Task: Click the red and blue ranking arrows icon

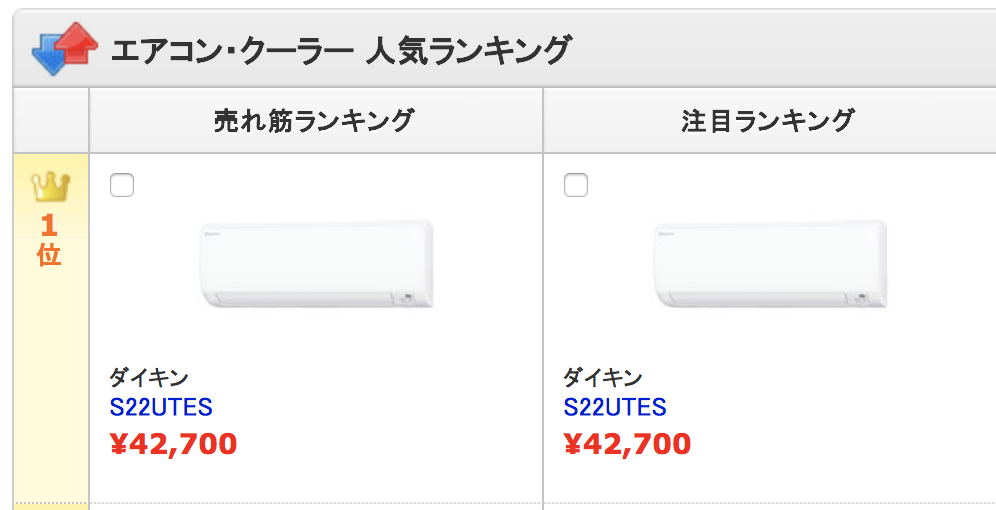Action: [x=65, y=48]
